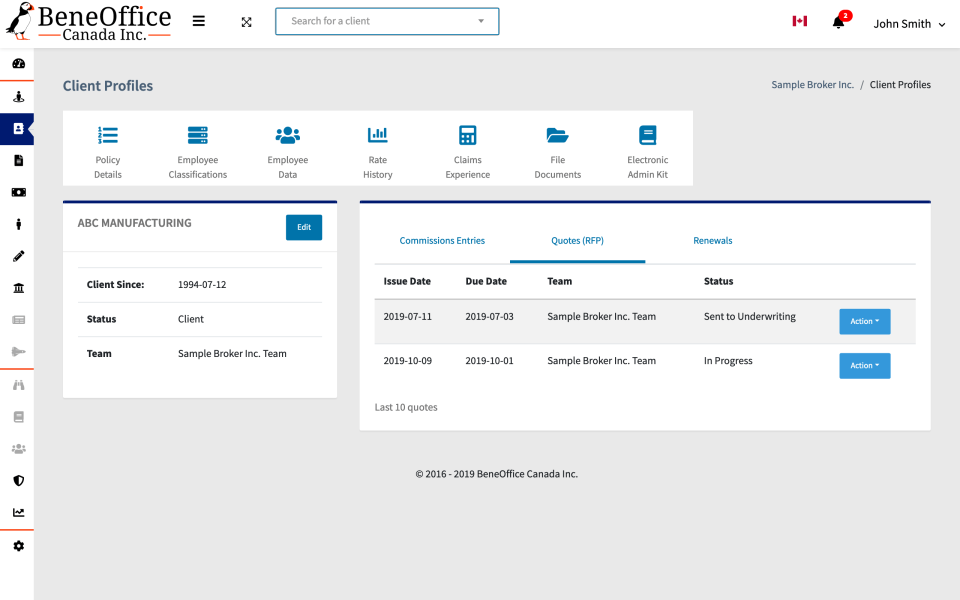Open the Claims Experience section
This screenshot has height=600, width=960.
(467, 148)
